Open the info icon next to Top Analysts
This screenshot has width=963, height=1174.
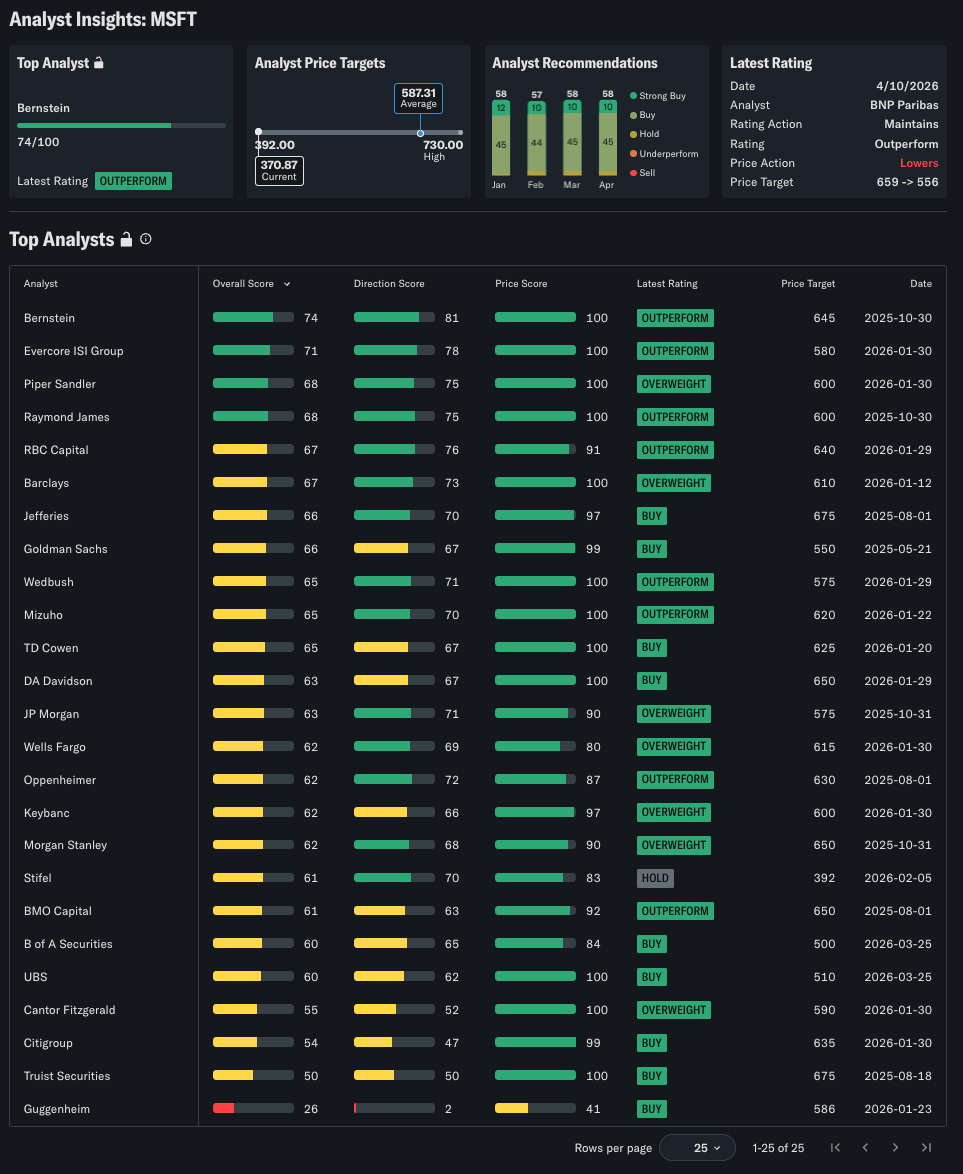[146, 239]
